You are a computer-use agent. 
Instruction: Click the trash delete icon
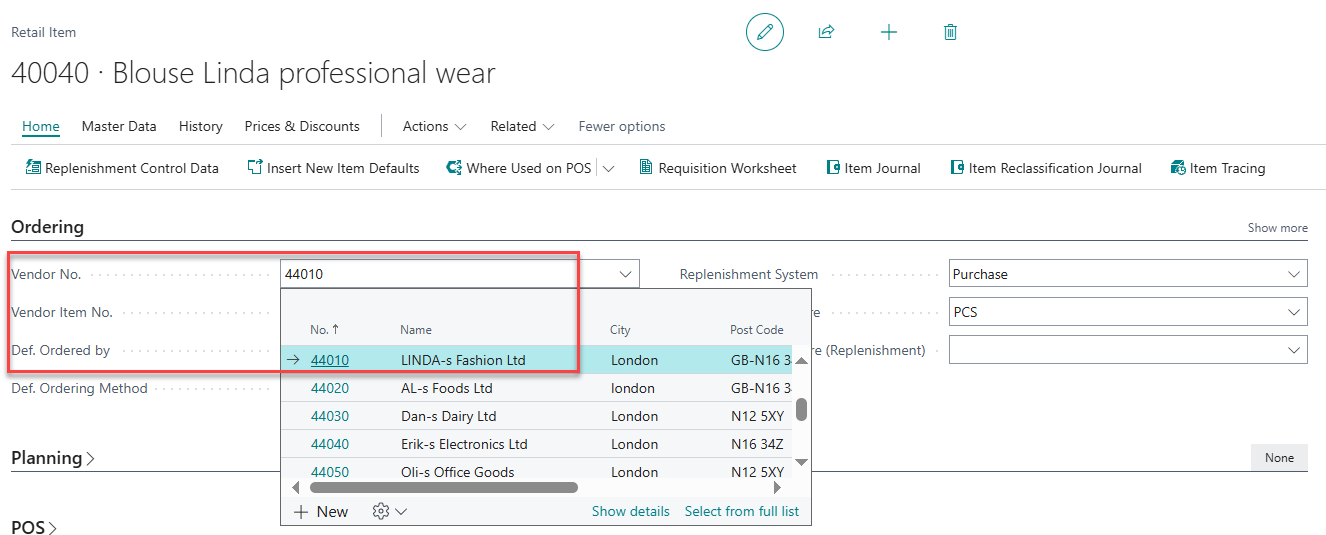950,32
